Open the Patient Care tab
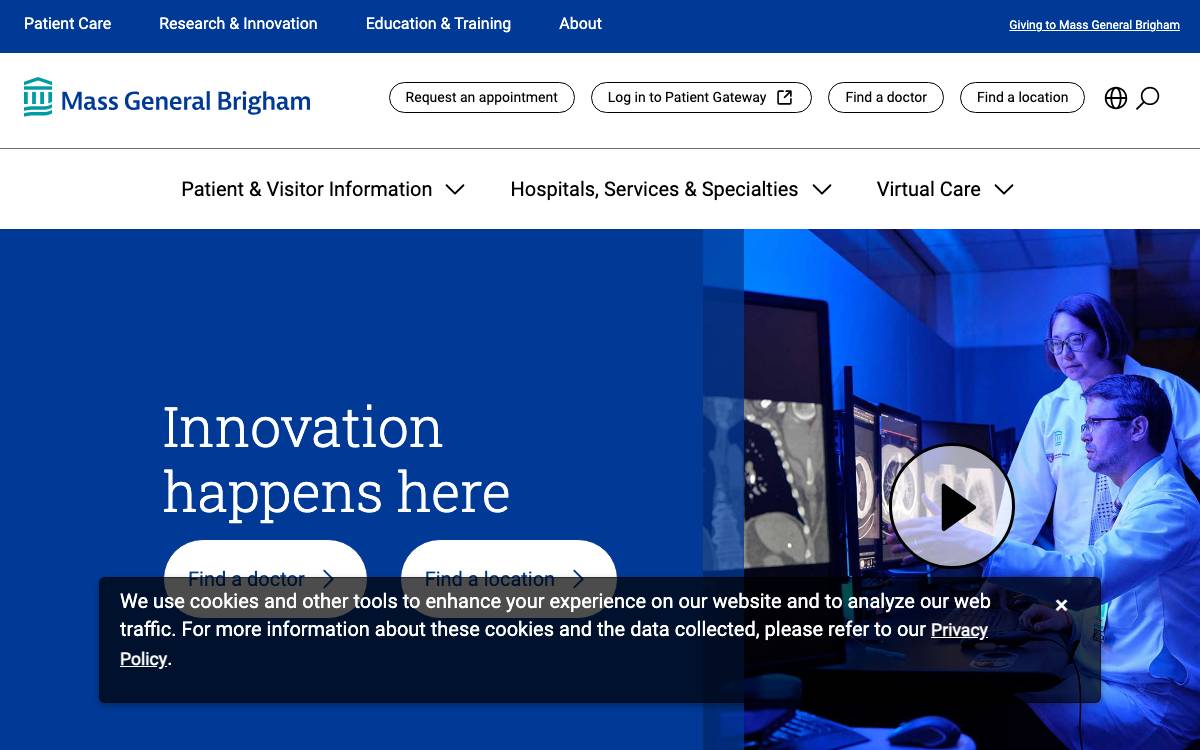The image size is (1200, 750). click(x=68, y=23)
